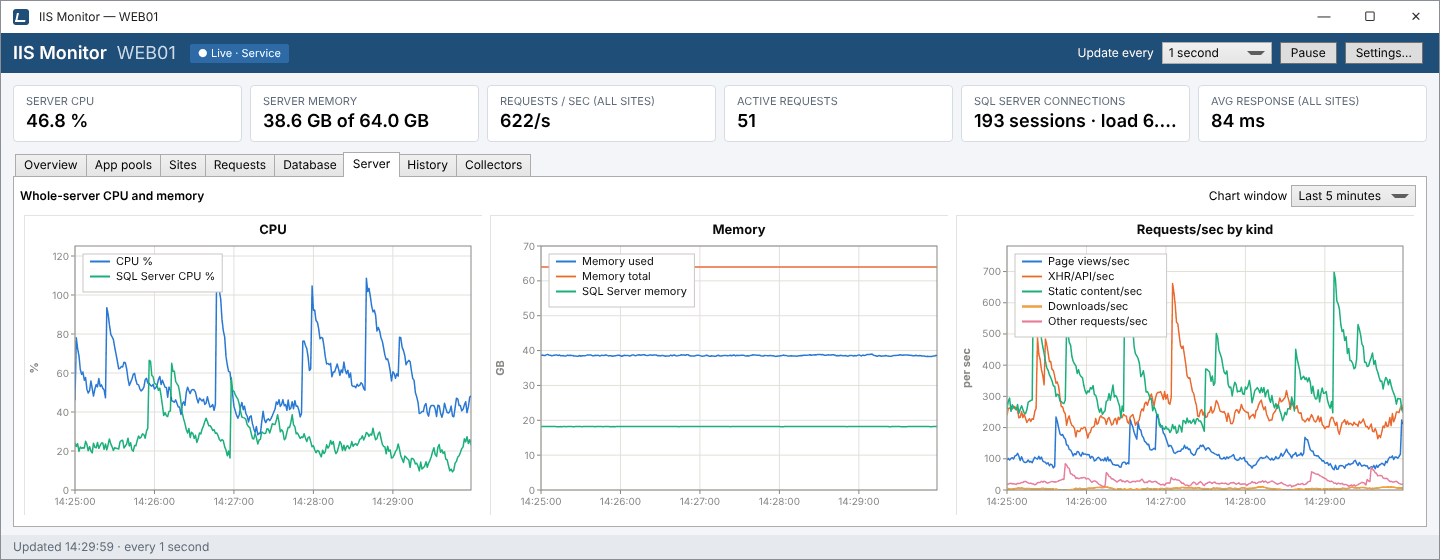Click the SQL Server CPU % legend entry
Screen dimensions: 1440x560
[x=151, y=276]
